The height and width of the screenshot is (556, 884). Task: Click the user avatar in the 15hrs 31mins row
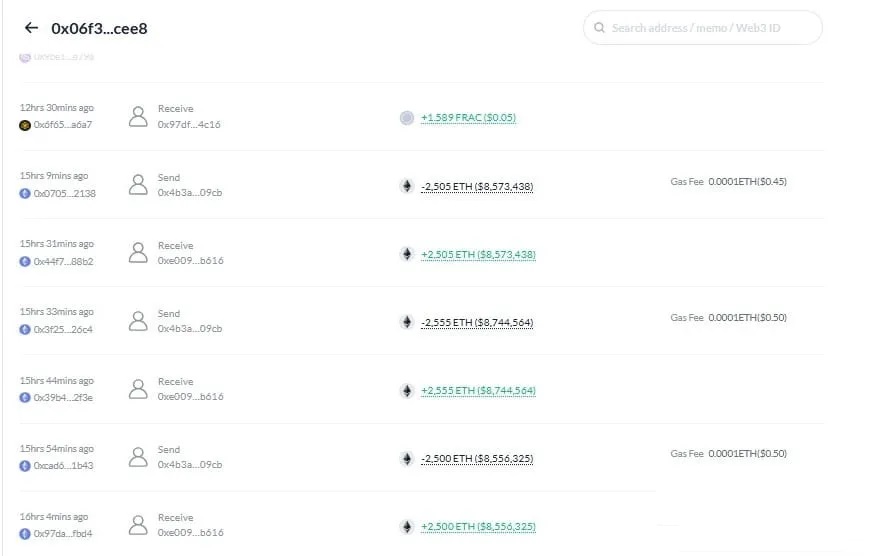(138, 253)
